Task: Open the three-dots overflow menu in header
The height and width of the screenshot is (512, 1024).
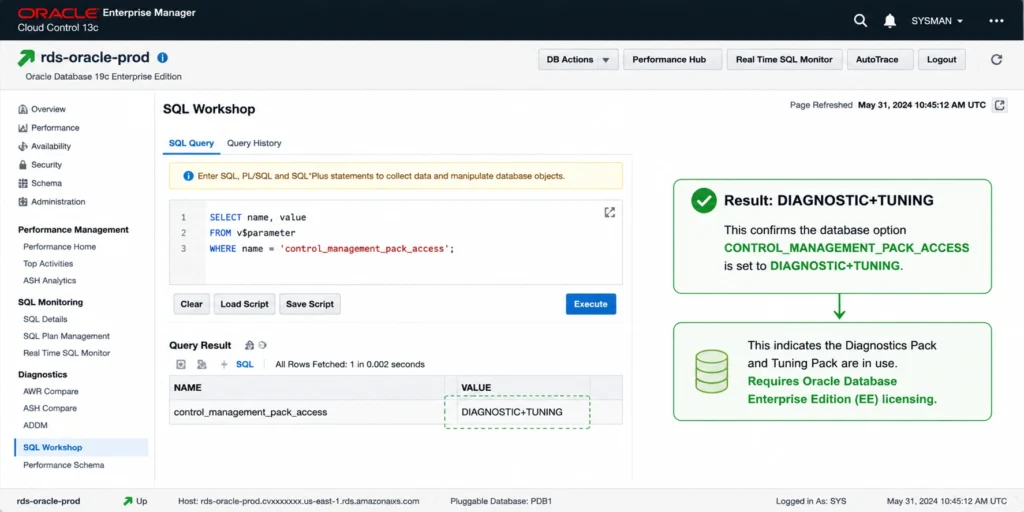Action: (996, 21)
